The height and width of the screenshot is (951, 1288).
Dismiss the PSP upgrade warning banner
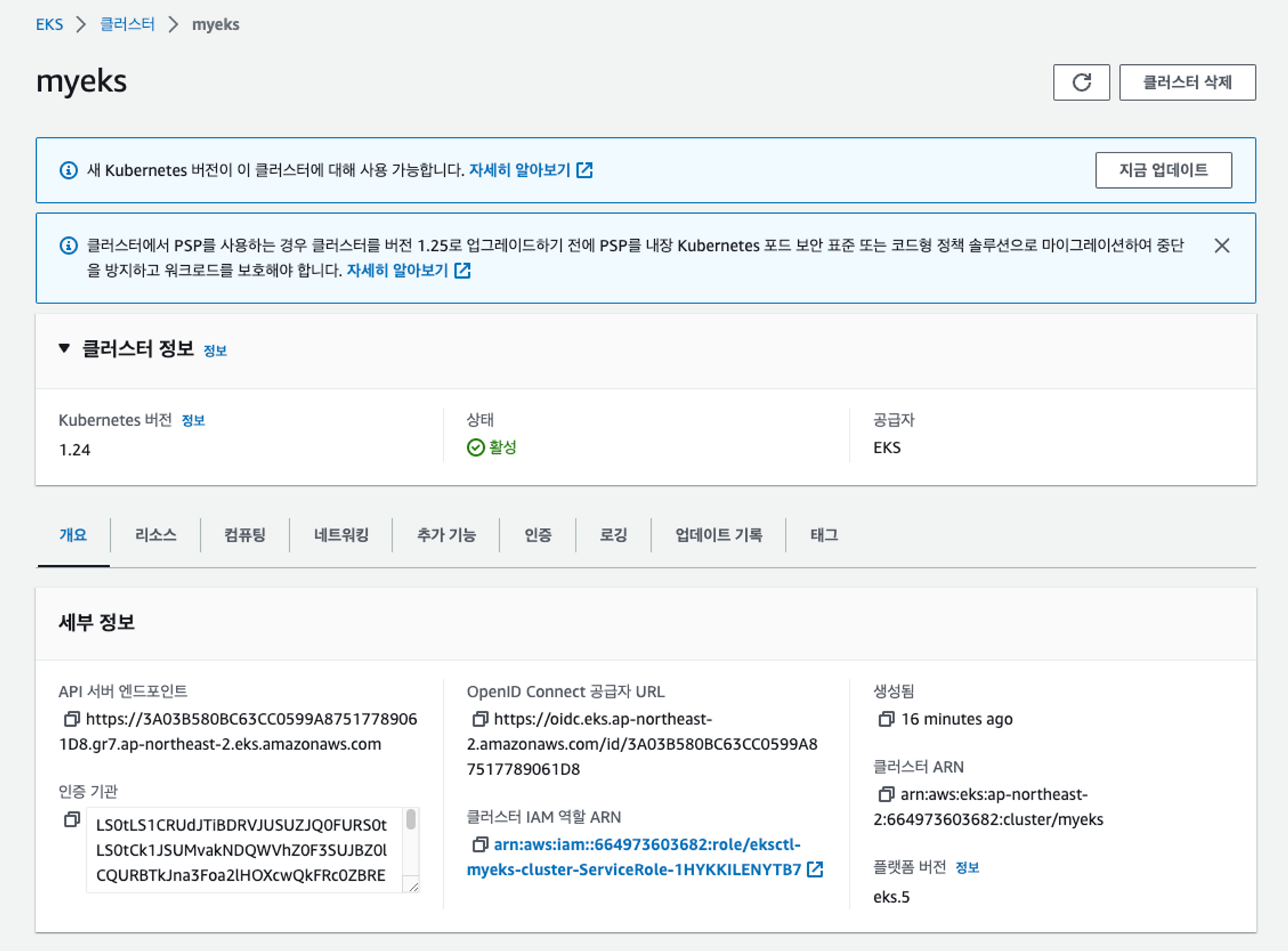point(1222,246)
